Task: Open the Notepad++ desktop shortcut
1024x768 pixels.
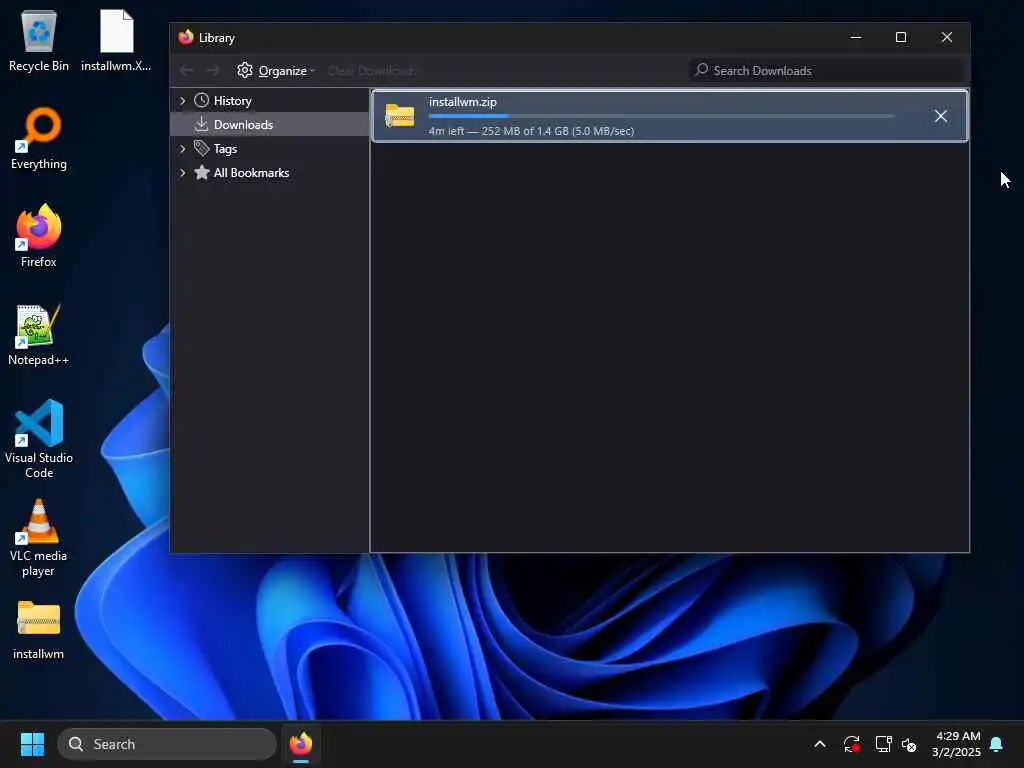Action: 39,334
